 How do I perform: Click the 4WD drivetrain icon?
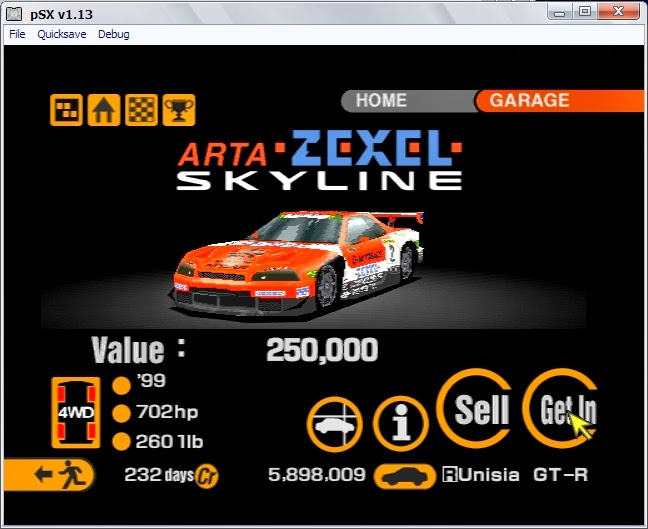point(76,412)
